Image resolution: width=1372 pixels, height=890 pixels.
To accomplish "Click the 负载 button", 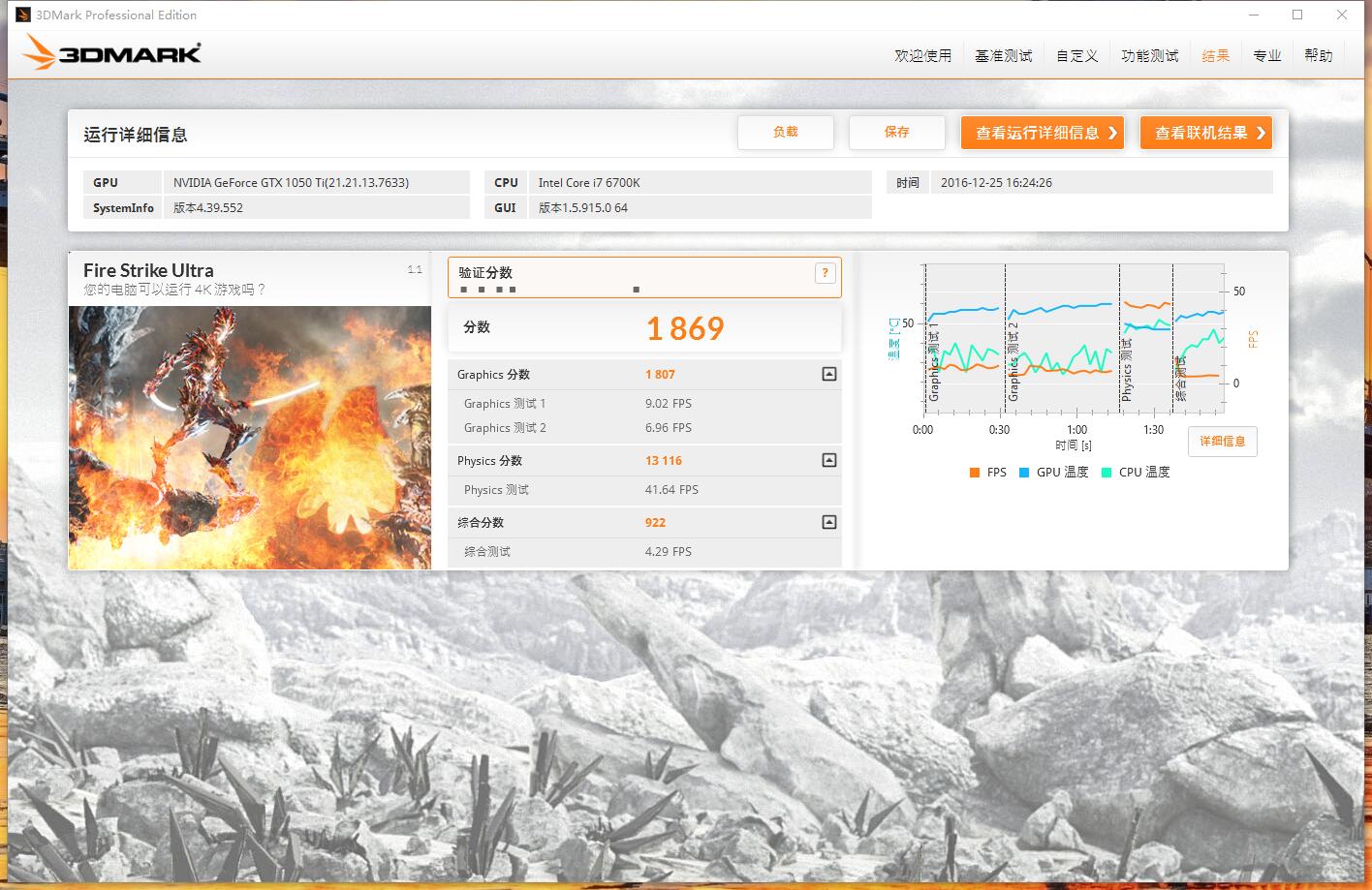I will click(786, 133).
